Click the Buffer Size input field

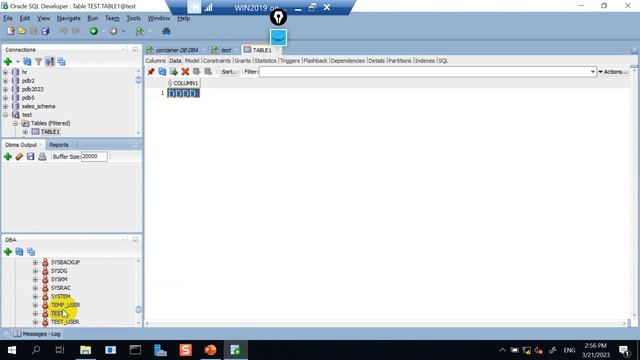click(x=94, y=157)
